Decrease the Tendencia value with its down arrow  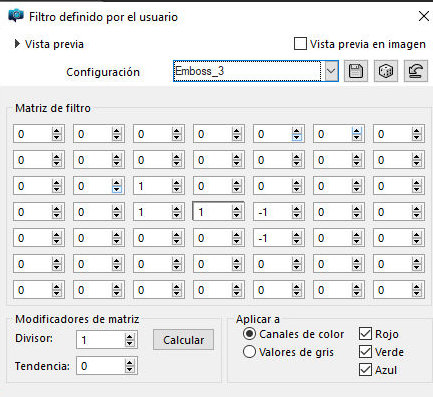pyautogui.click(x=130, y=369)
